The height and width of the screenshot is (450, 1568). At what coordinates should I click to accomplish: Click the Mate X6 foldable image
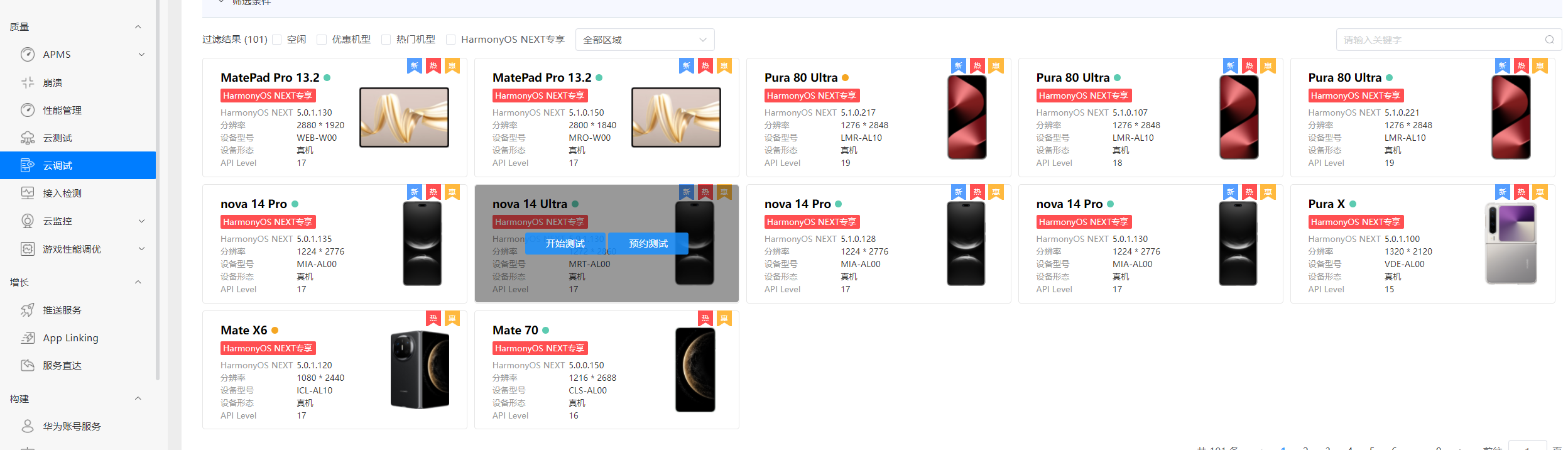420,370
